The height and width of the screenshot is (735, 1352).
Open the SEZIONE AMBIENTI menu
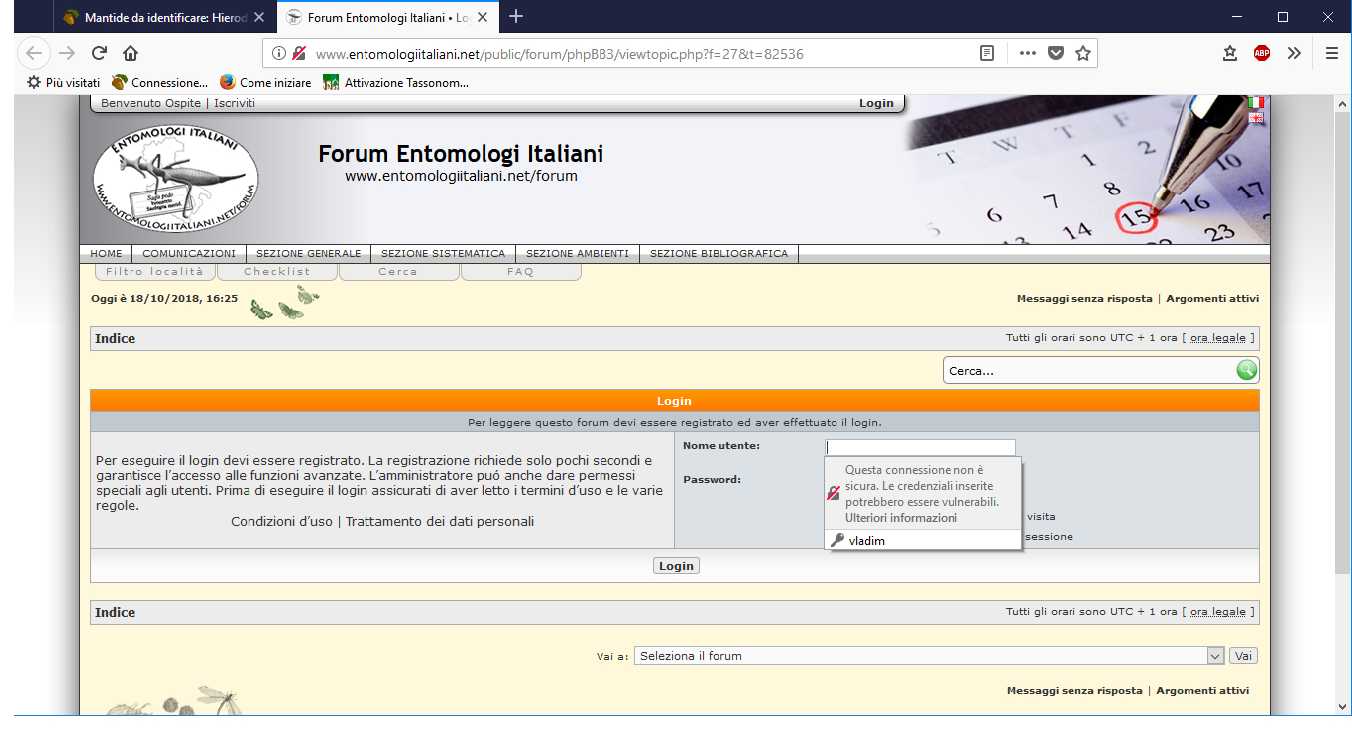pos(577,254)
